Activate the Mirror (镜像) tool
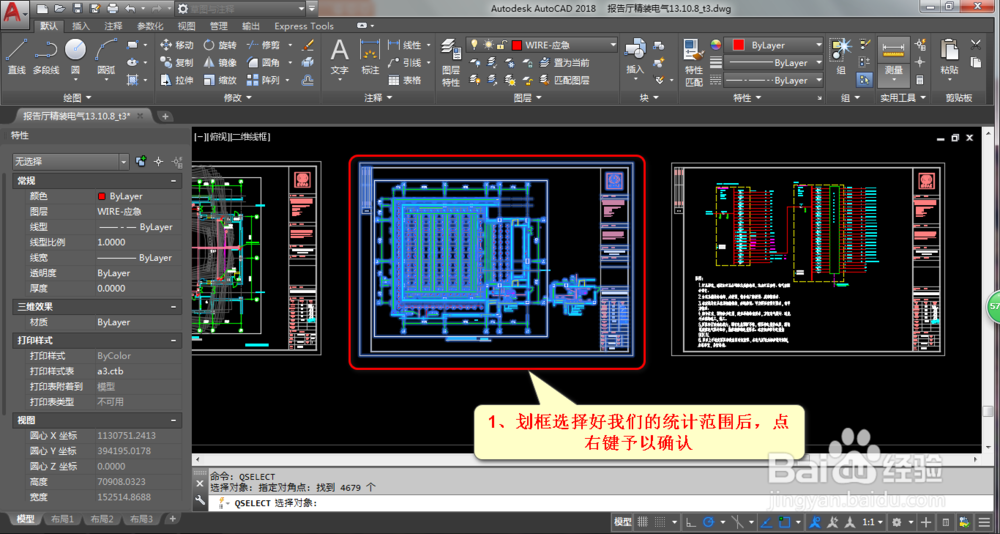 pos(220,63)
